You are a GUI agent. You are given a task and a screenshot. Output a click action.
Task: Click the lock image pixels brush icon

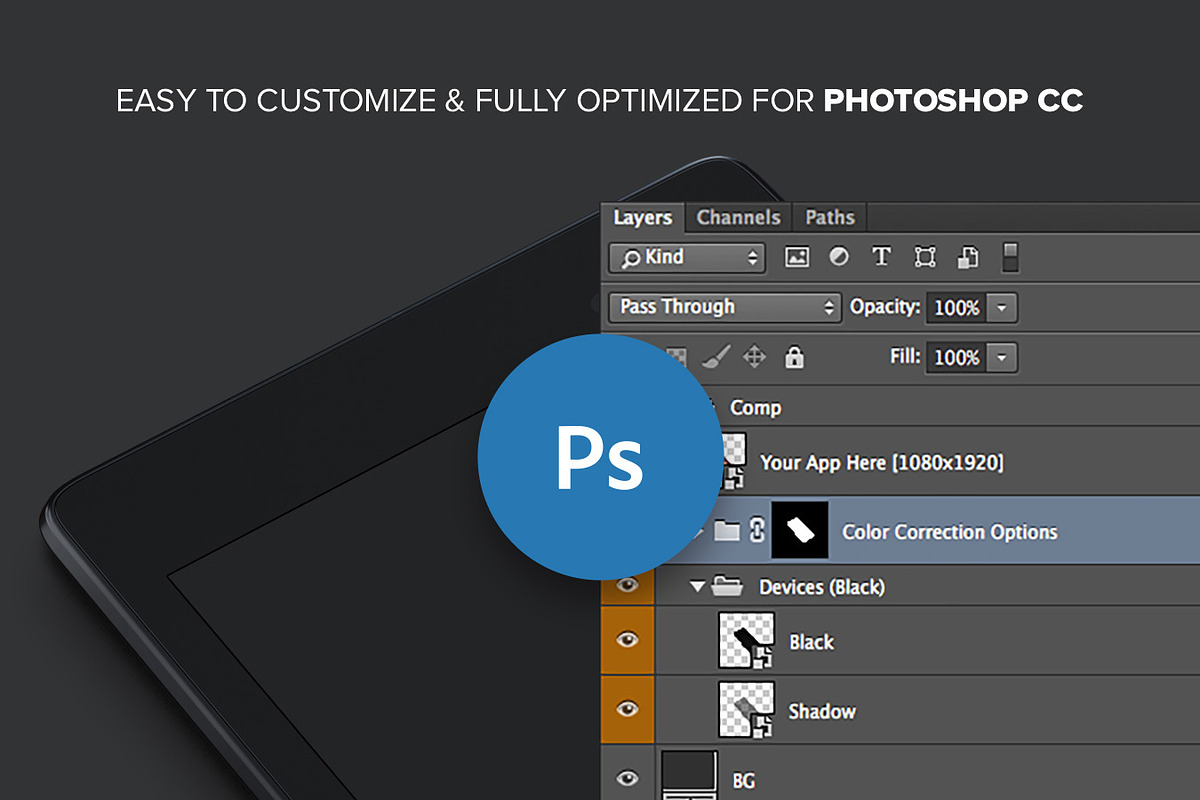(x=717, y=356)
